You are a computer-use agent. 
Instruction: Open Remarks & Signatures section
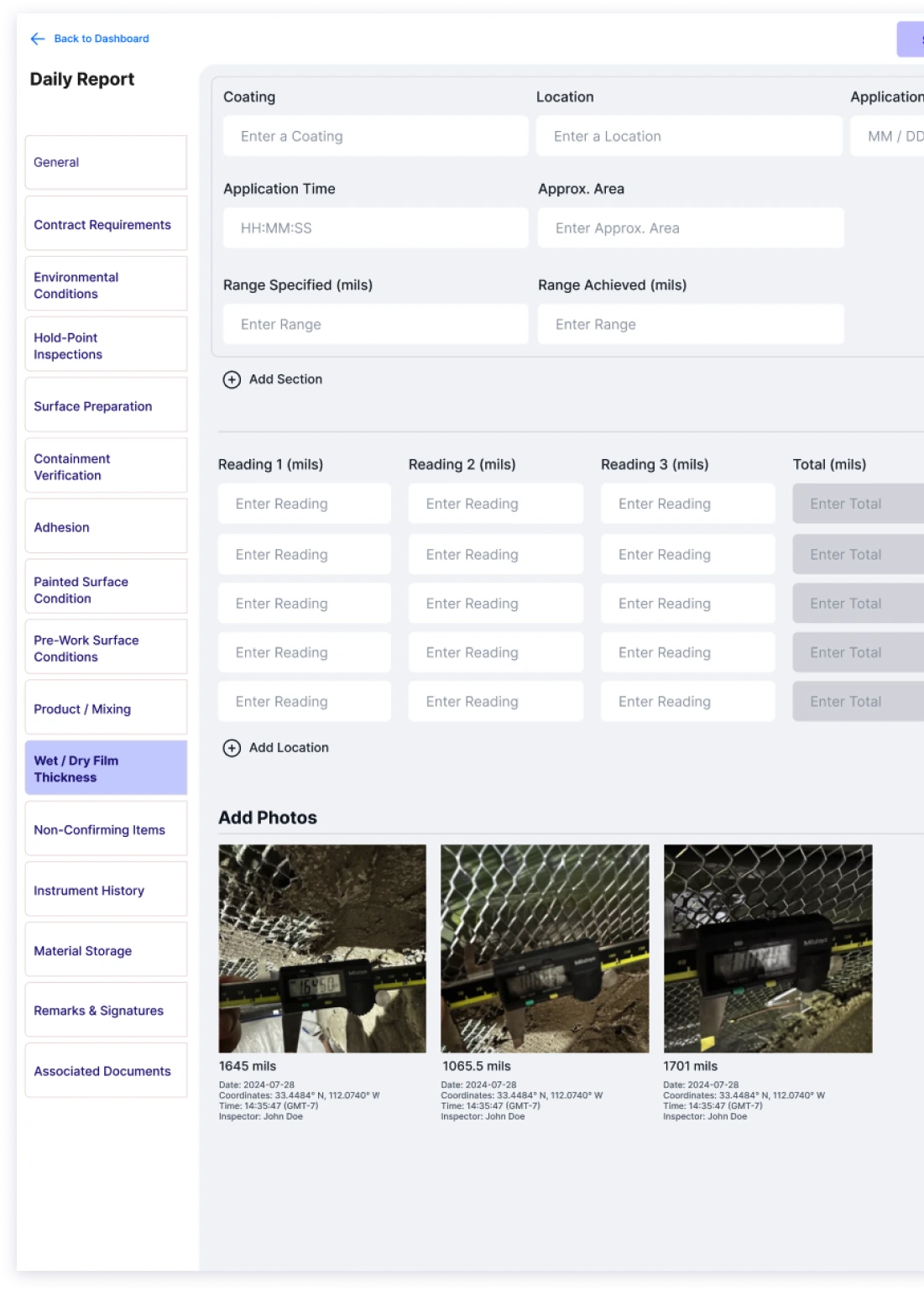pos(106,1011)
